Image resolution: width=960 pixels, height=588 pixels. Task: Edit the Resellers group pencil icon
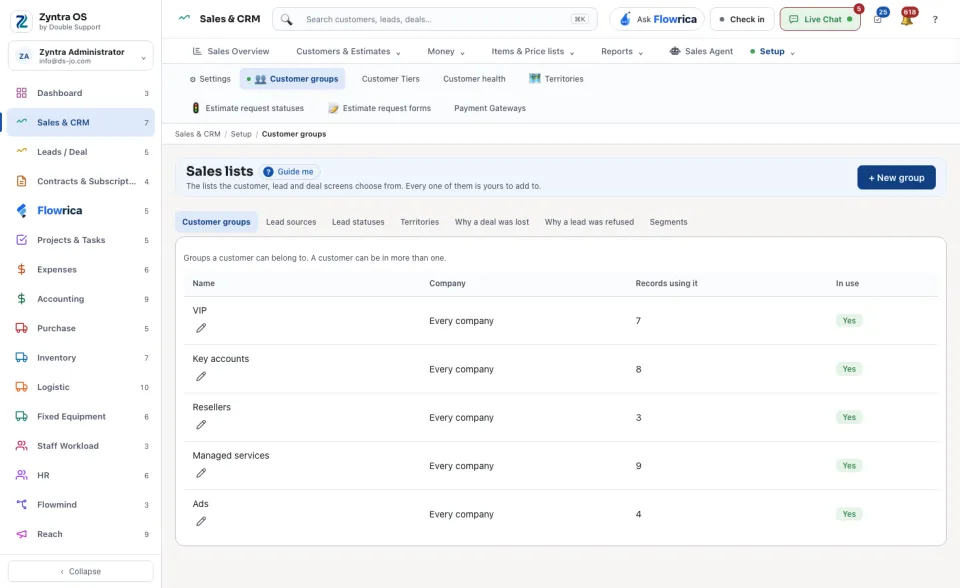(x=201, y=425)
